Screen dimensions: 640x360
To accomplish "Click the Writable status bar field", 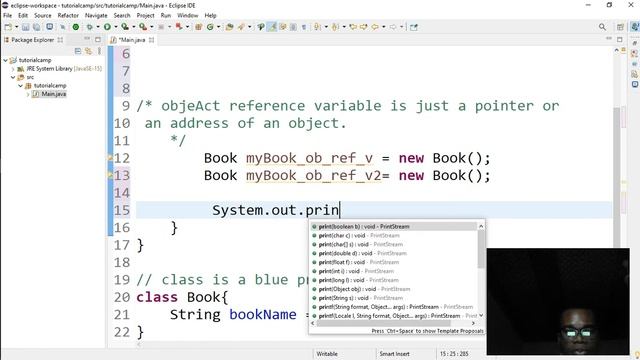I will tap(327, 354).
